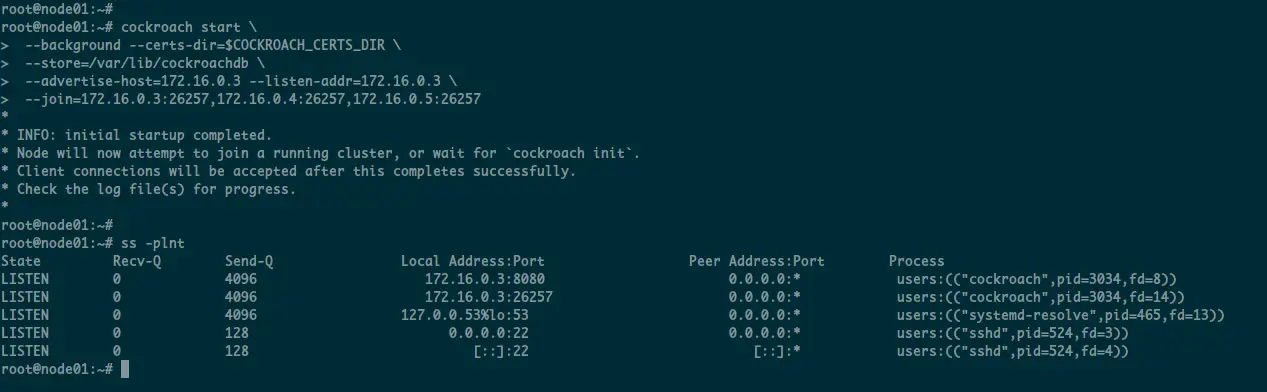Viewport: 1267px width, 392px height.
Task: Click the sshd pid=524,fd=4 process entry
Action: [1013, 351]
